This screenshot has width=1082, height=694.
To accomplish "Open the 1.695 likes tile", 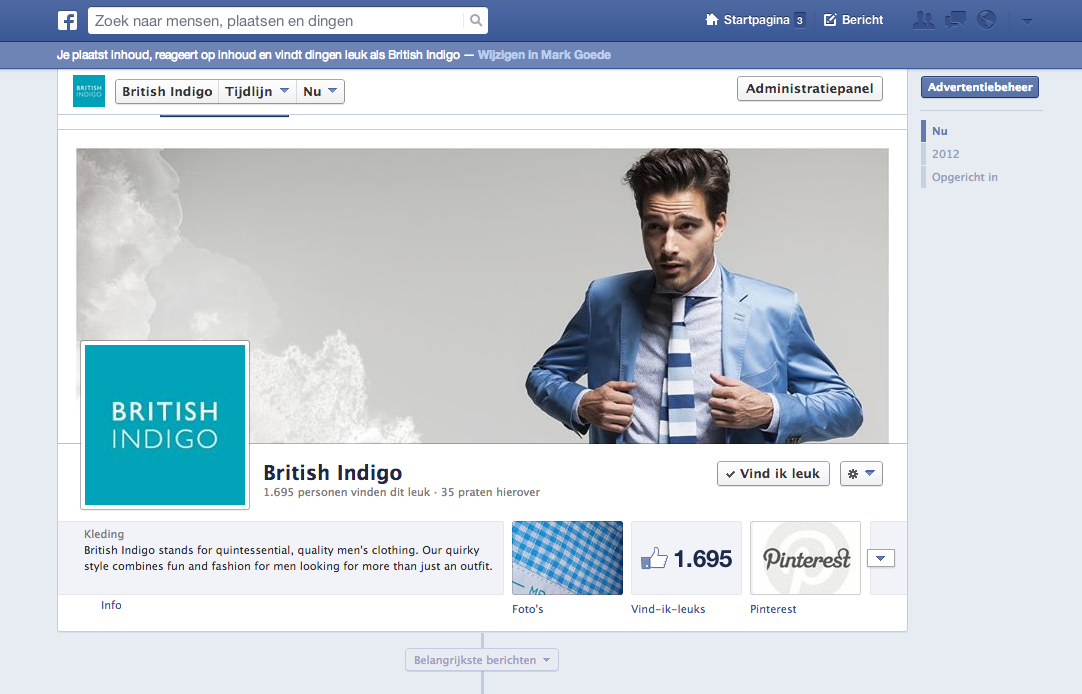I will 687,558.
